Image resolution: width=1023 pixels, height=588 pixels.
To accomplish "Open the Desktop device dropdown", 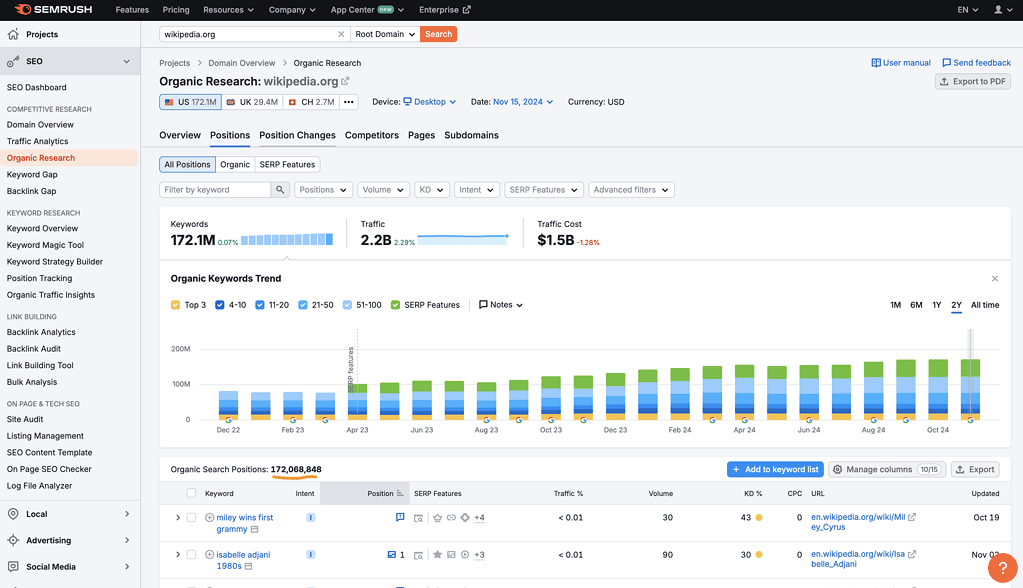I will [429, 102].
